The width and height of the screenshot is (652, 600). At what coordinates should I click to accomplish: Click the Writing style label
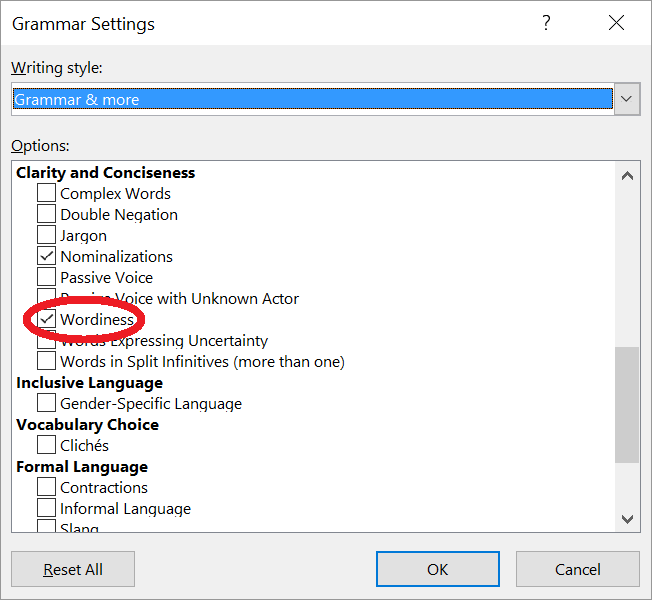click(x=57, y=67)
